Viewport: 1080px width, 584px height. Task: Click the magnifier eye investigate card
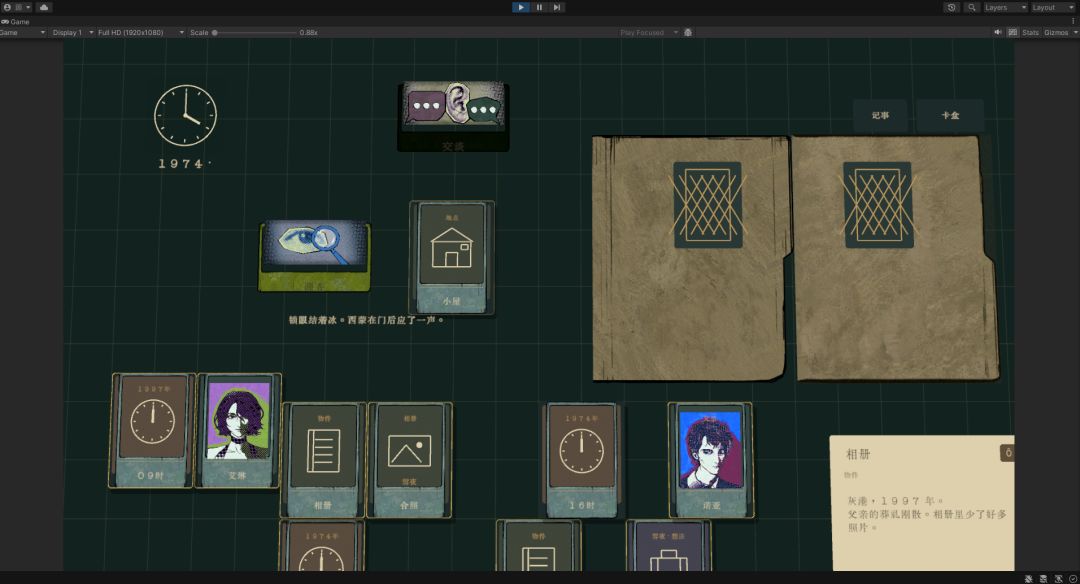[x=315, y=256]
